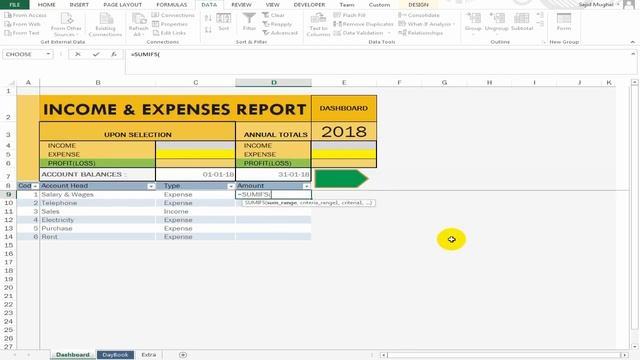Screen dimensions: 640x360
Task: Switch to the INSERT ribbon tab
Action: (79, 4)
